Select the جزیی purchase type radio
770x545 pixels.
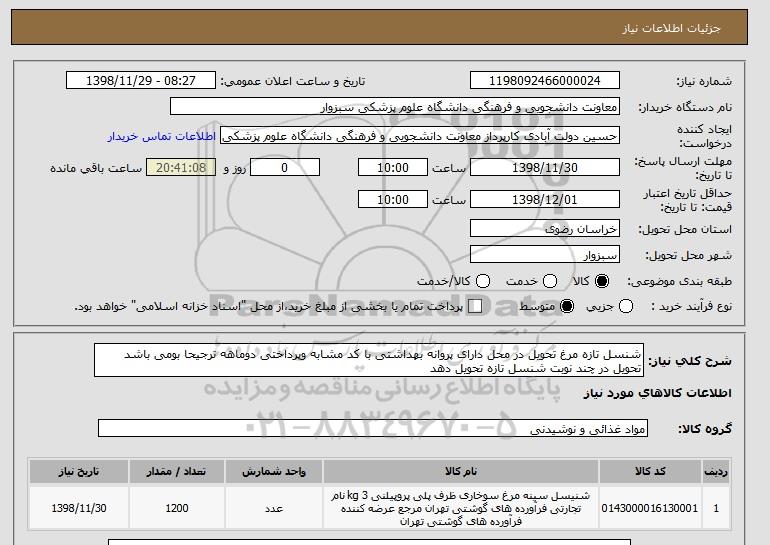(x=626, y=306)
